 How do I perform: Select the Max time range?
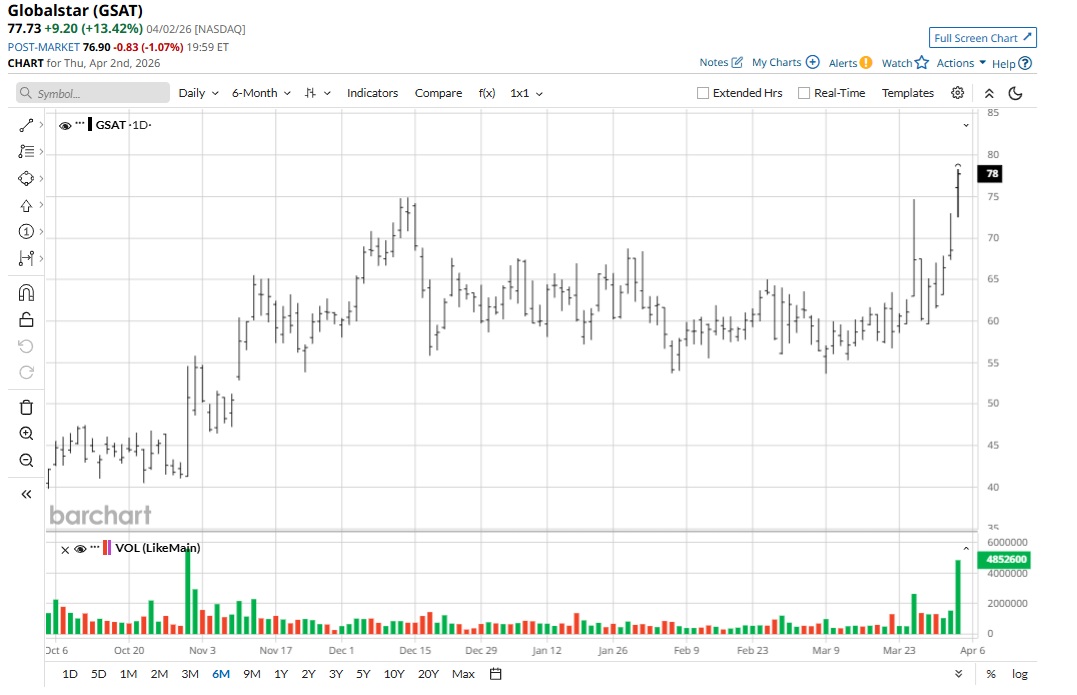[463, 674]
